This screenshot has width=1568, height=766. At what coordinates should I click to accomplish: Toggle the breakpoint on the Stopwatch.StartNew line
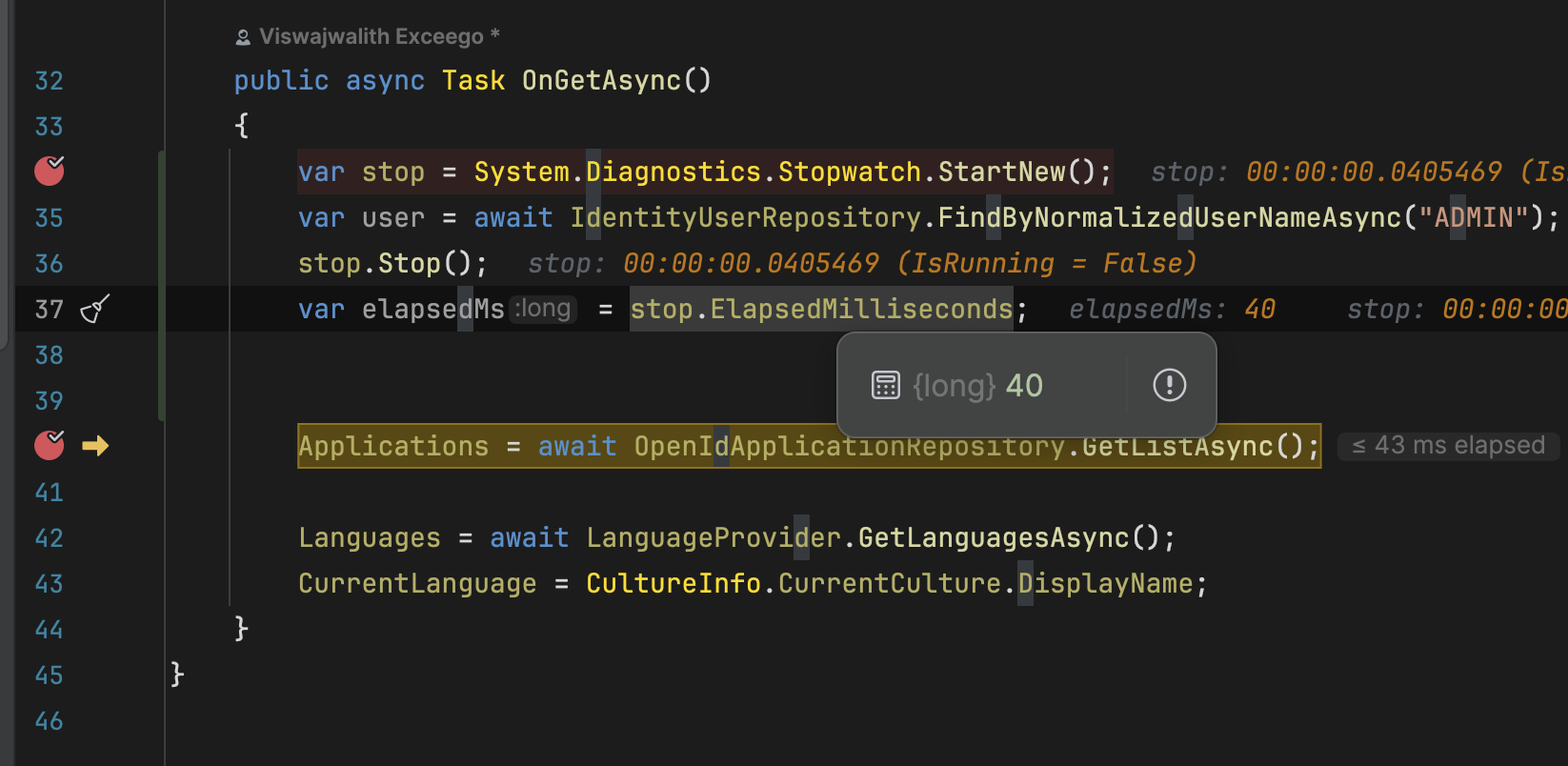50,171
